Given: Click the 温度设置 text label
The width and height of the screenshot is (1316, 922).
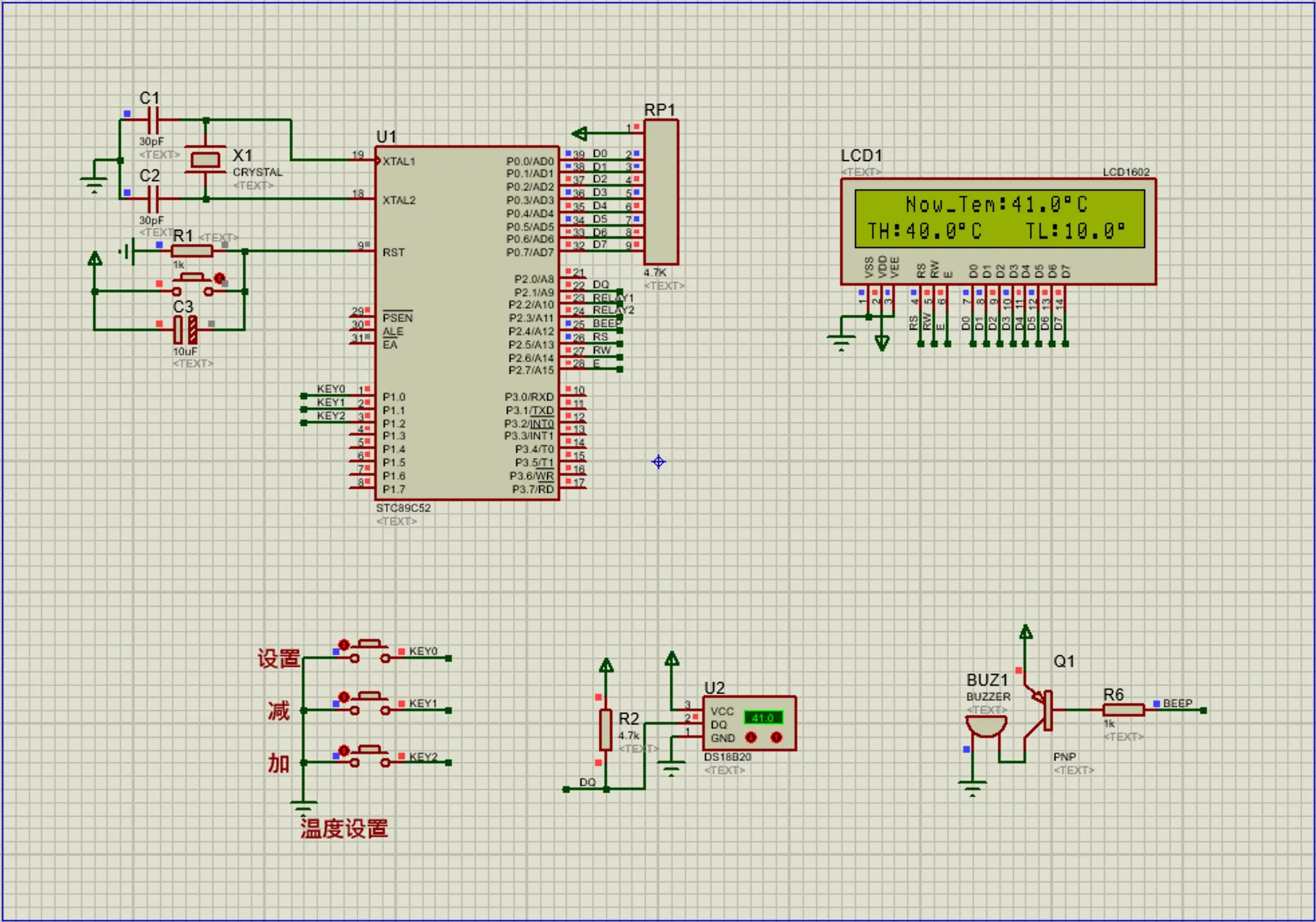Looking at the screenshot, I should (x=344, y=828).
